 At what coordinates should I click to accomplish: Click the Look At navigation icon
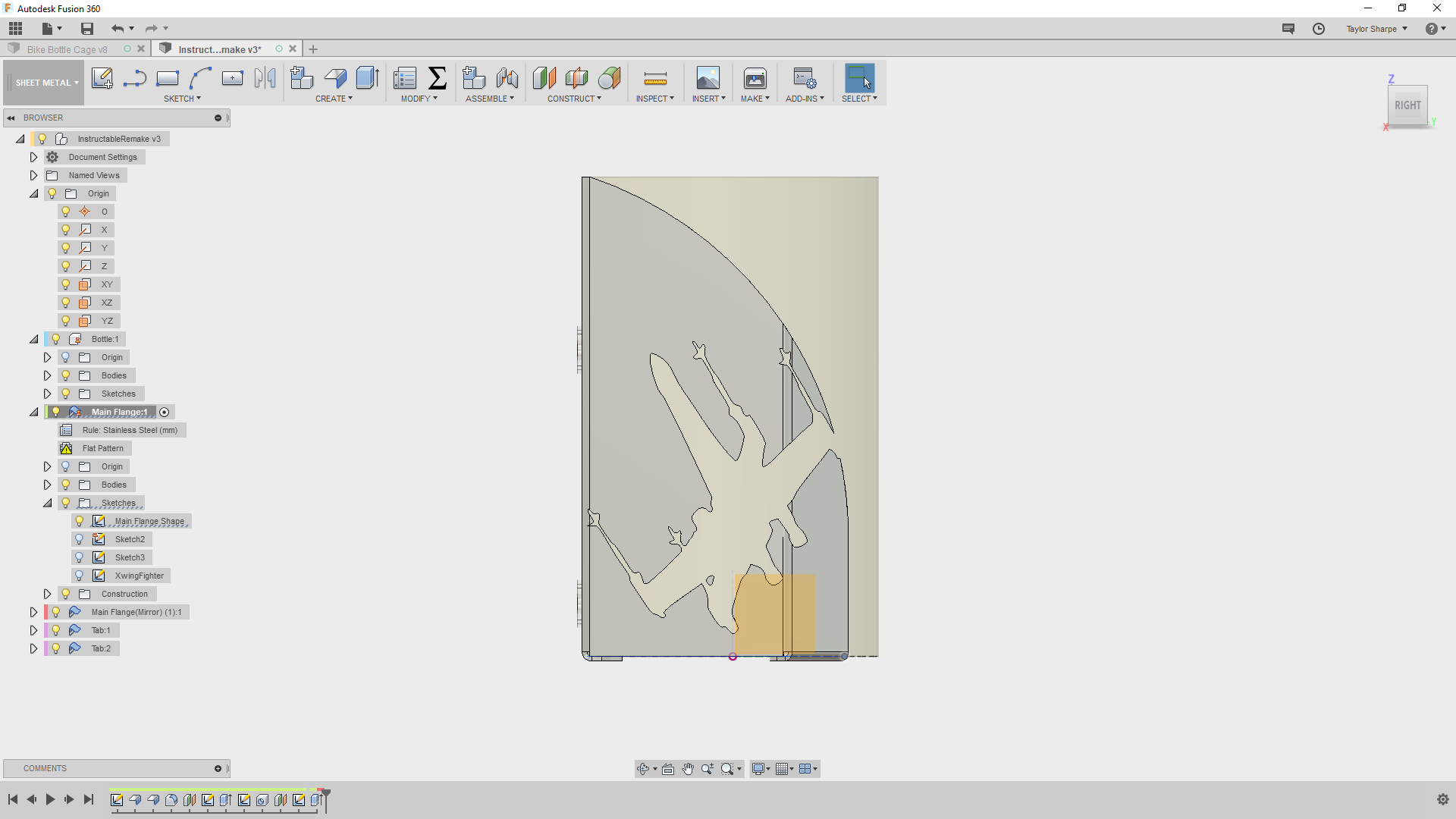668,769
